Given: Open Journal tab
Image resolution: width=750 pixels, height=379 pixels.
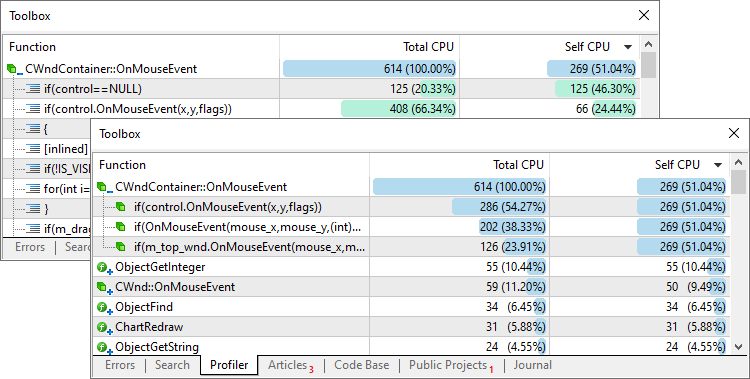Looking at the screenshot, I should coord(532,365).
